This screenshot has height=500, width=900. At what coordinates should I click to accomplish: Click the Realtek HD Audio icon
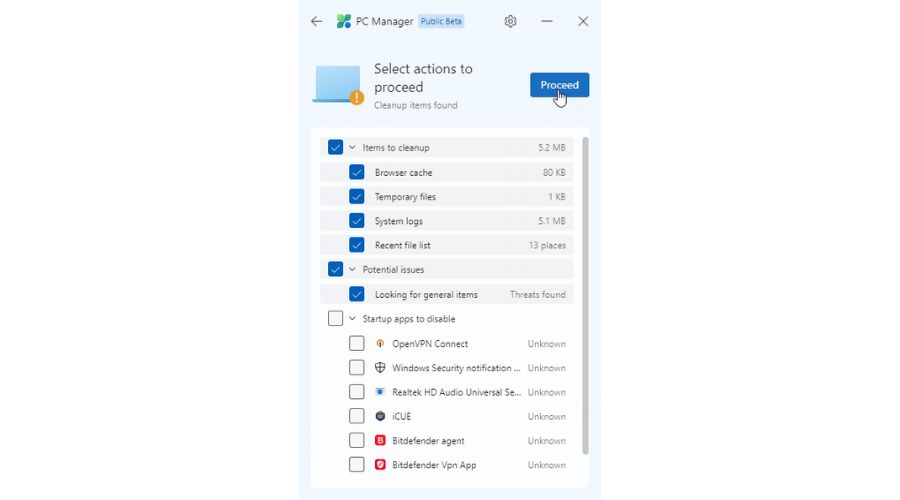[x=380, y=392]
